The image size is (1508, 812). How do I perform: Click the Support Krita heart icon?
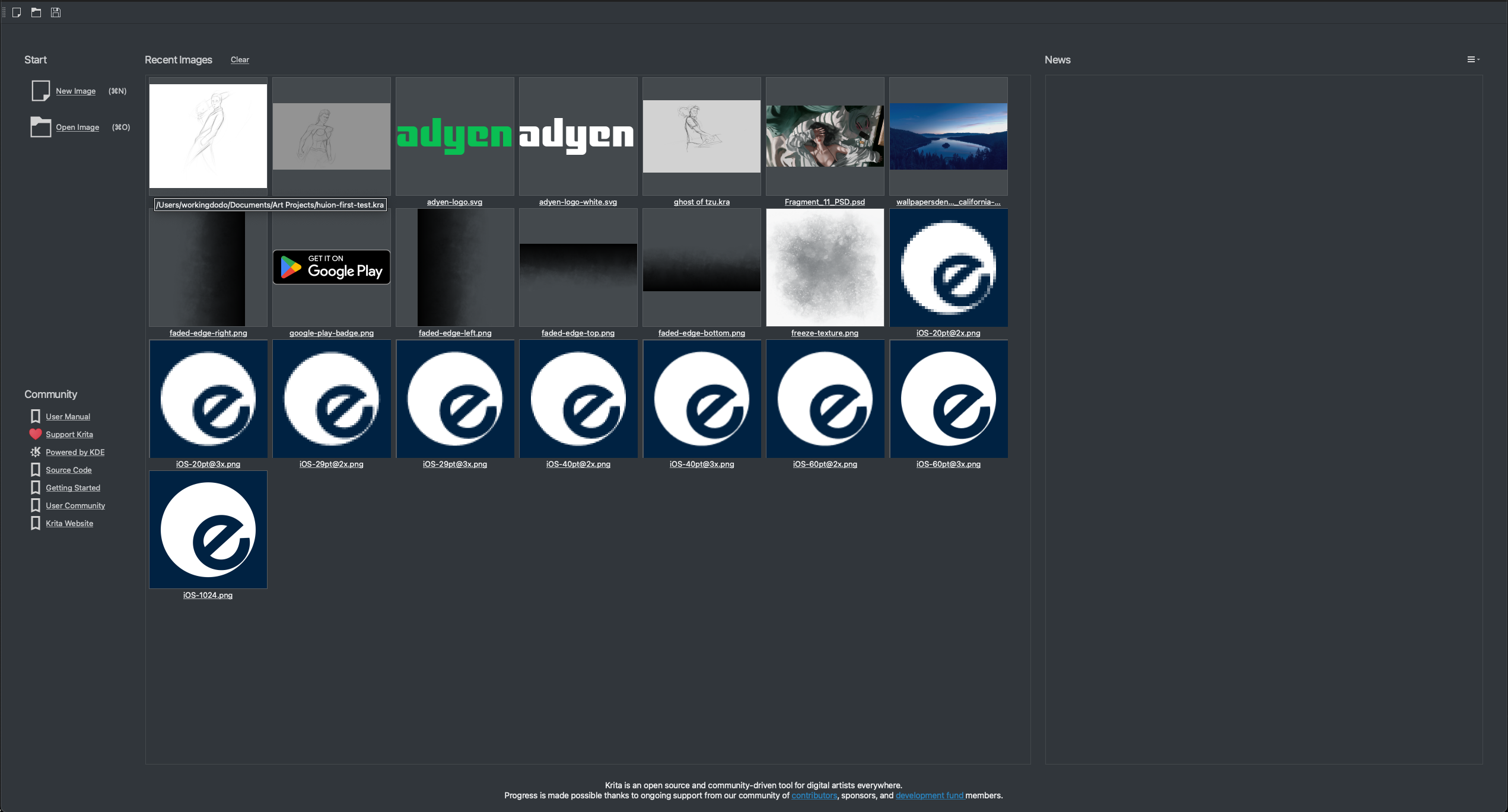coord(36,434)
